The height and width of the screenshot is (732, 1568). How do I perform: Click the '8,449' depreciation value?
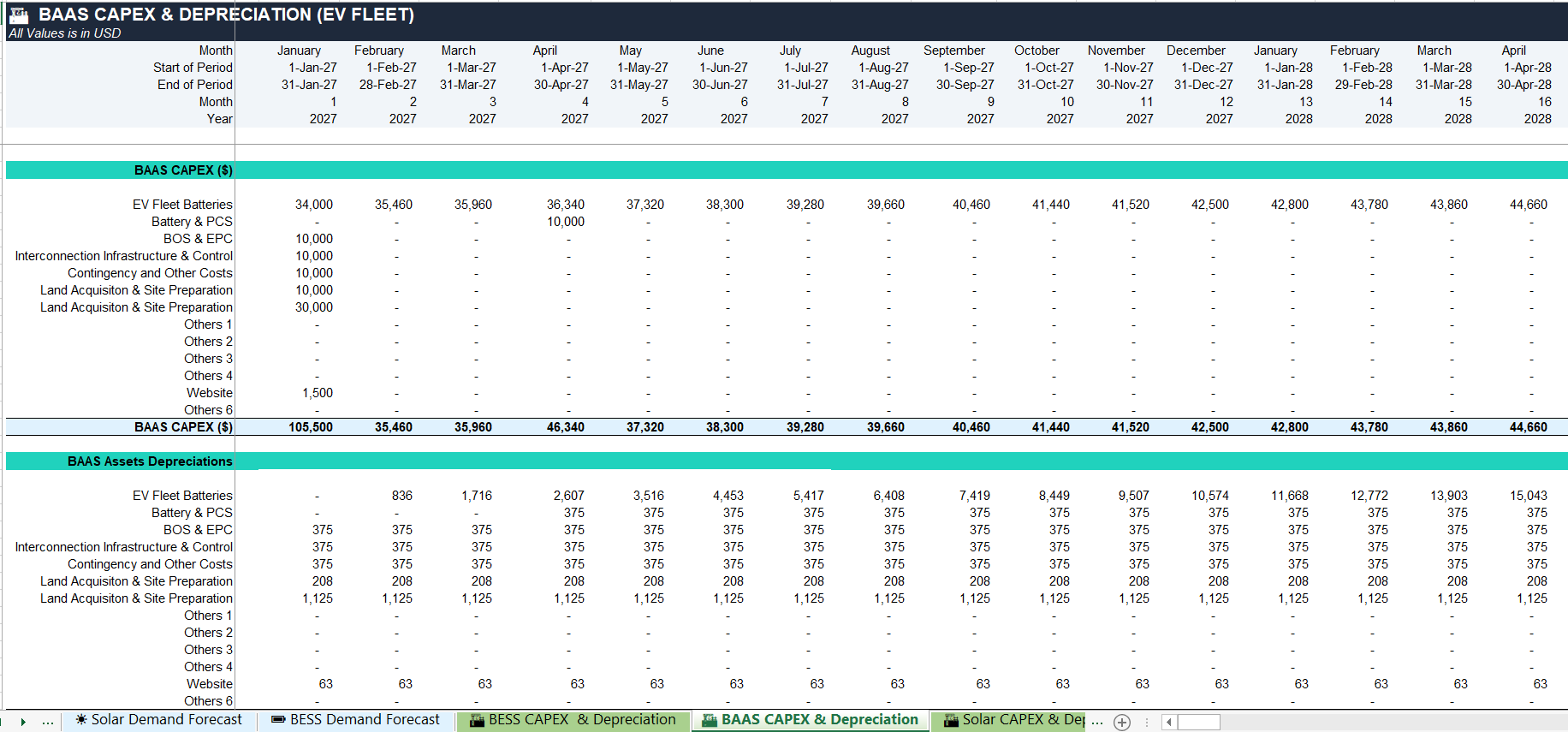(1054, 496)
